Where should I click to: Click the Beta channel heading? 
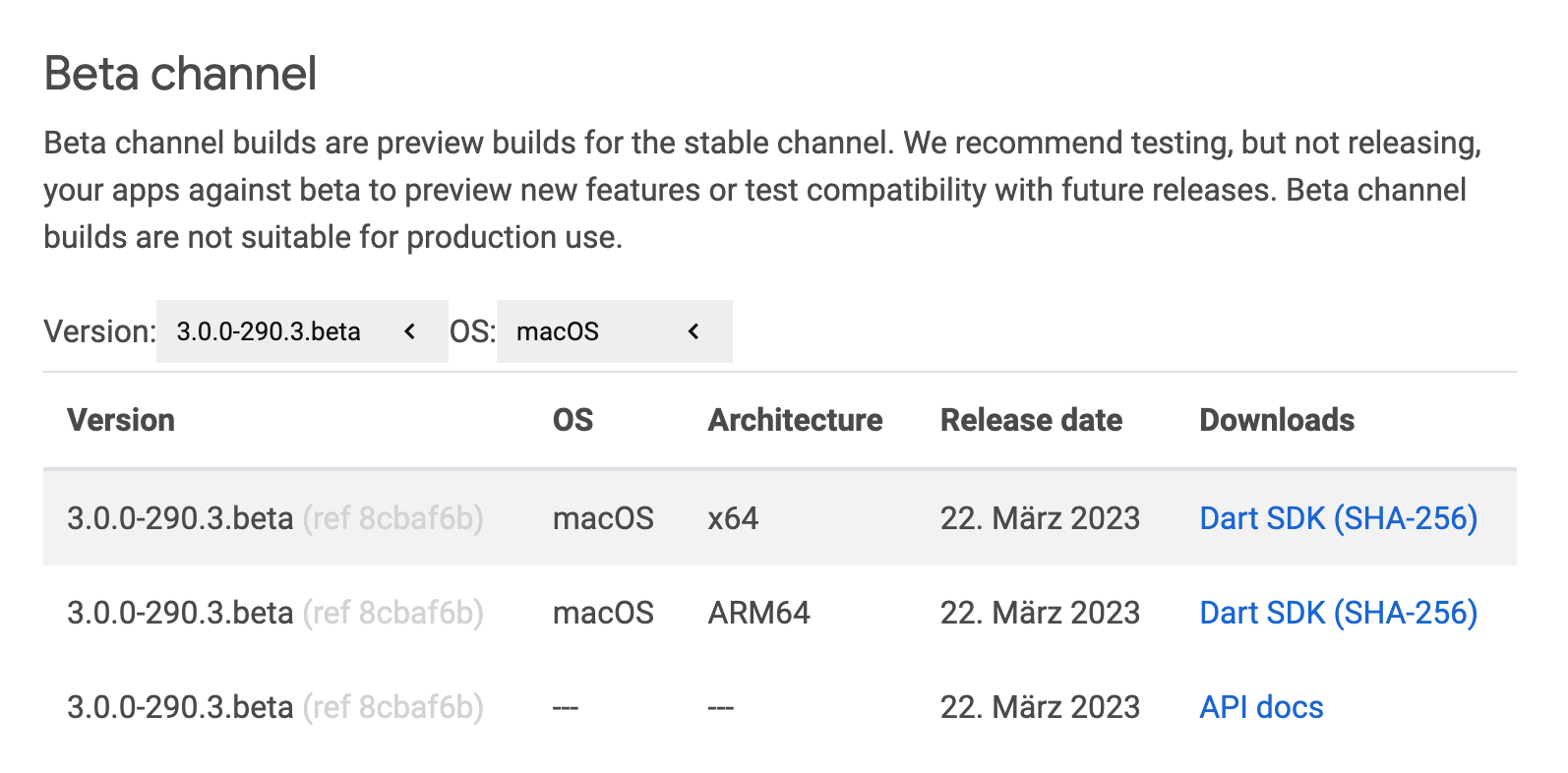pos(180,72)
